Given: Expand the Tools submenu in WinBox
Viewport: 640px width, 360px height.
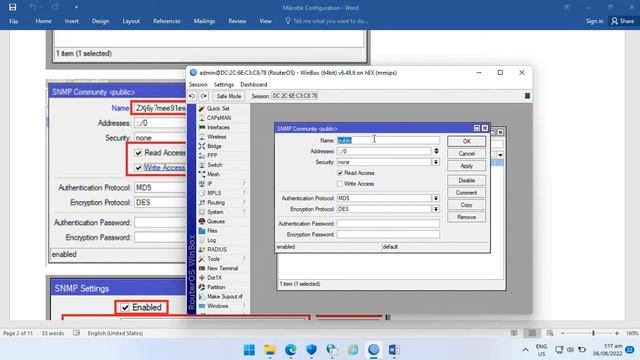Looking at the screenshot, I should click(244, 259).
